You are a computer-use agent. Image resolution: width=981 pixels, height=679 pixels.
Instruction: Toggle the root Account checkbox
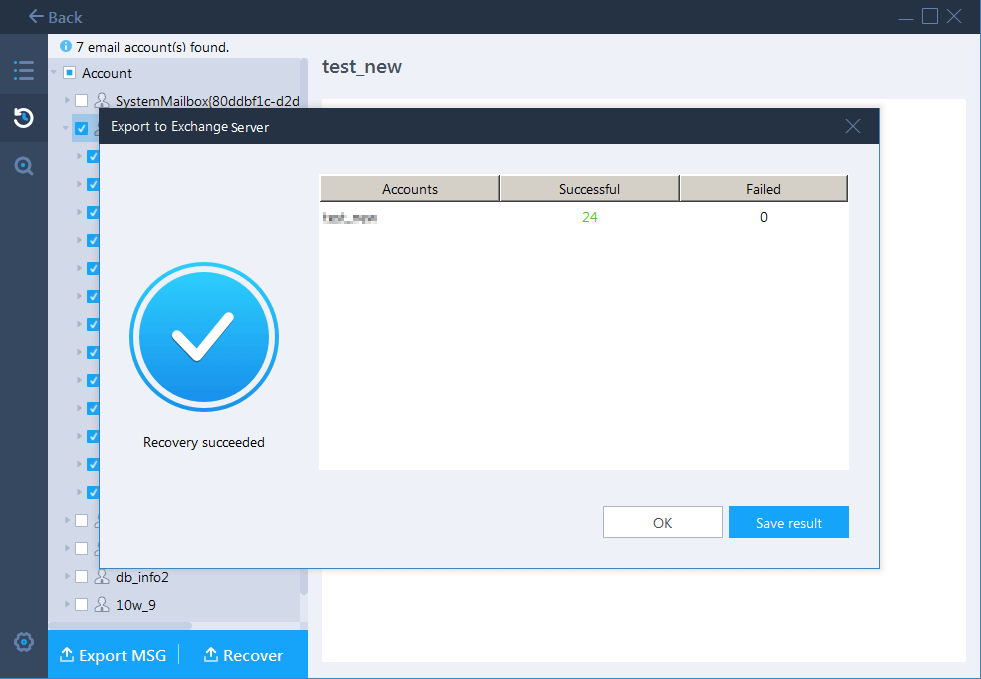pos(69,73)
